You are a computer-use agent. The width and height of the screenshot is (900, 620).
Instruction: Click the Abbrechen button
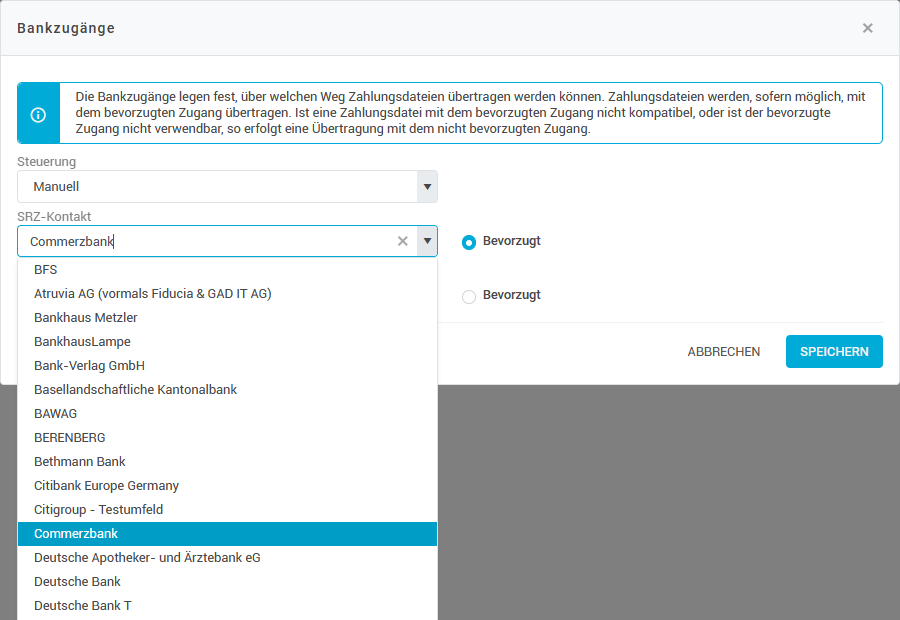[x=724, y=352]
